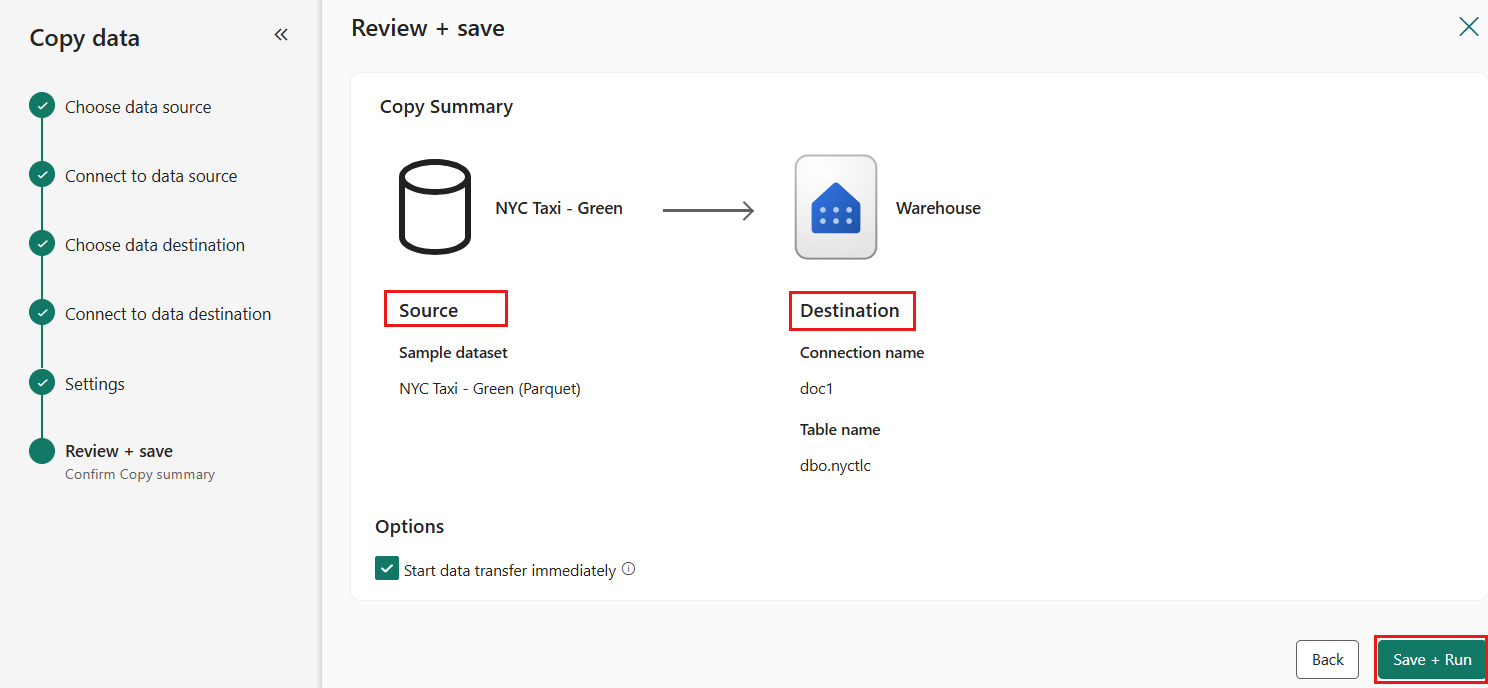
Task: Open the Choose data source step
Action: [x=137, y=106]
